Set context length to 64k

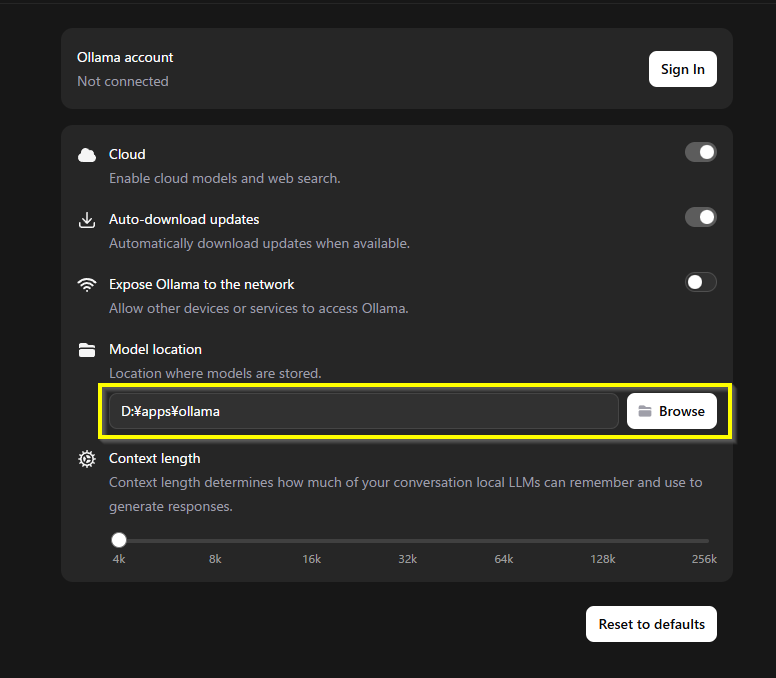504,541
